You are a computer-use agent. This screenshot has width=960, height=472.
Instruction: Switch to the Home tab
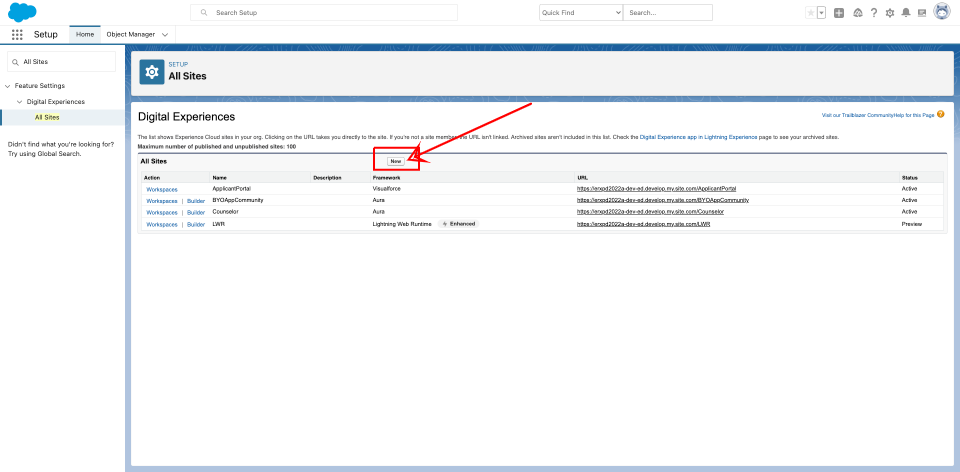pyautogui.click(x=84, y=34)
